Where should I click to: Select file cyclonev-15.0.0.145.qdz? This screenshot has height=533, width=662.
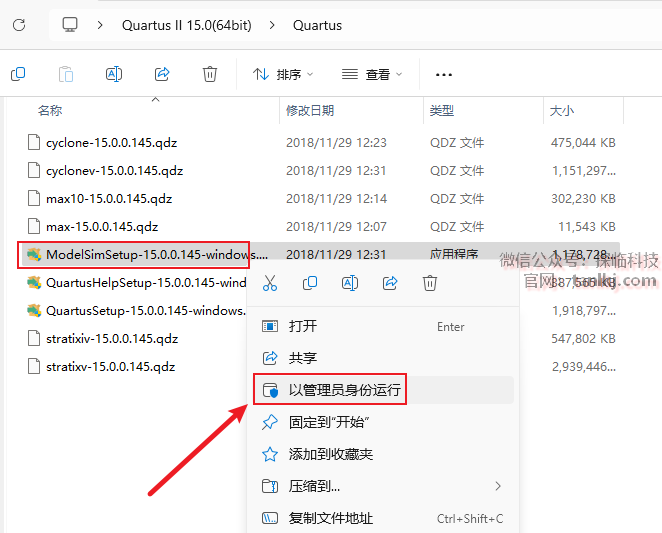(114, 171)
